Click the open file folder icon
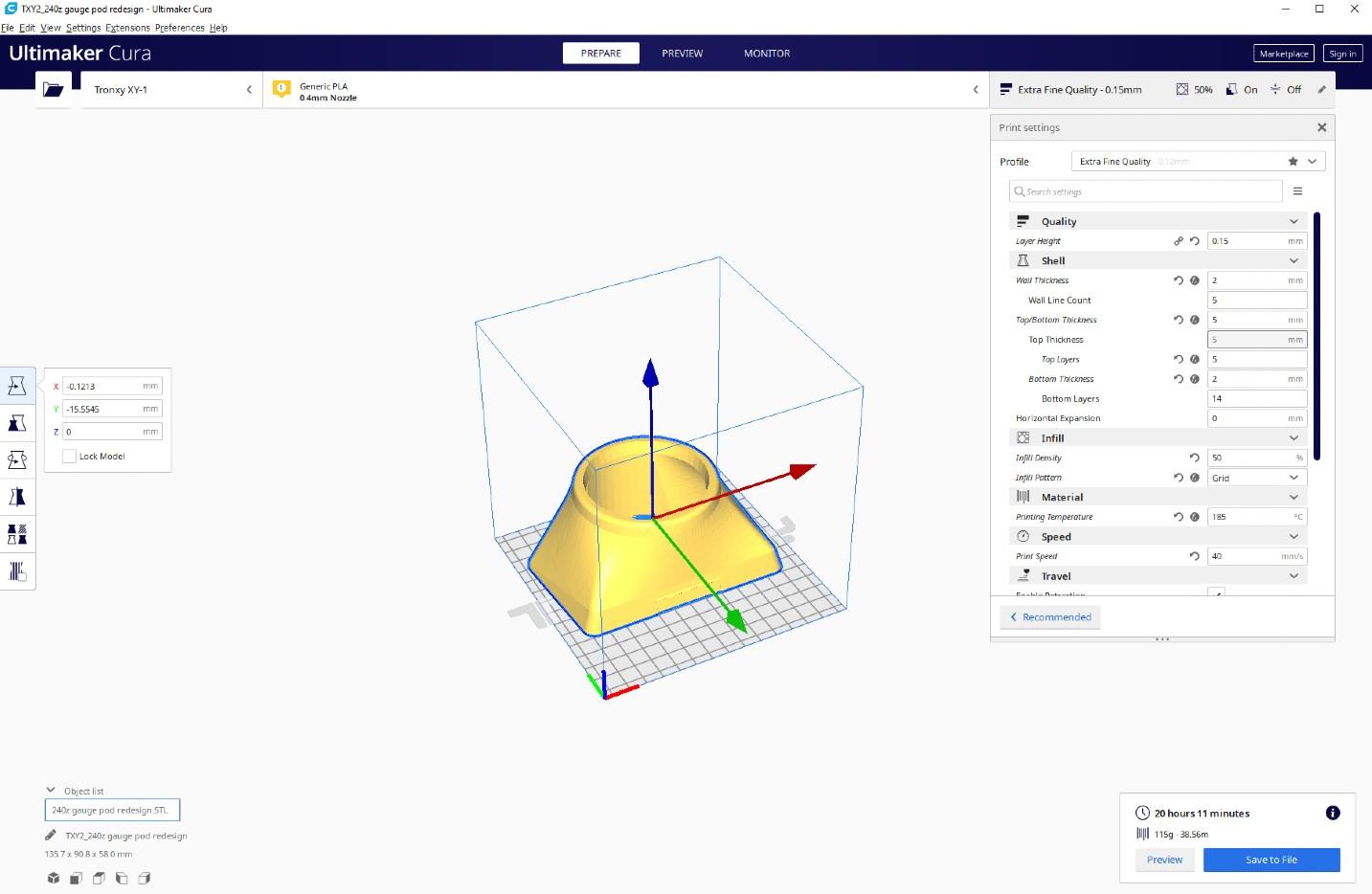Screen dimensions: 1372x894 (x=54, y=89)
